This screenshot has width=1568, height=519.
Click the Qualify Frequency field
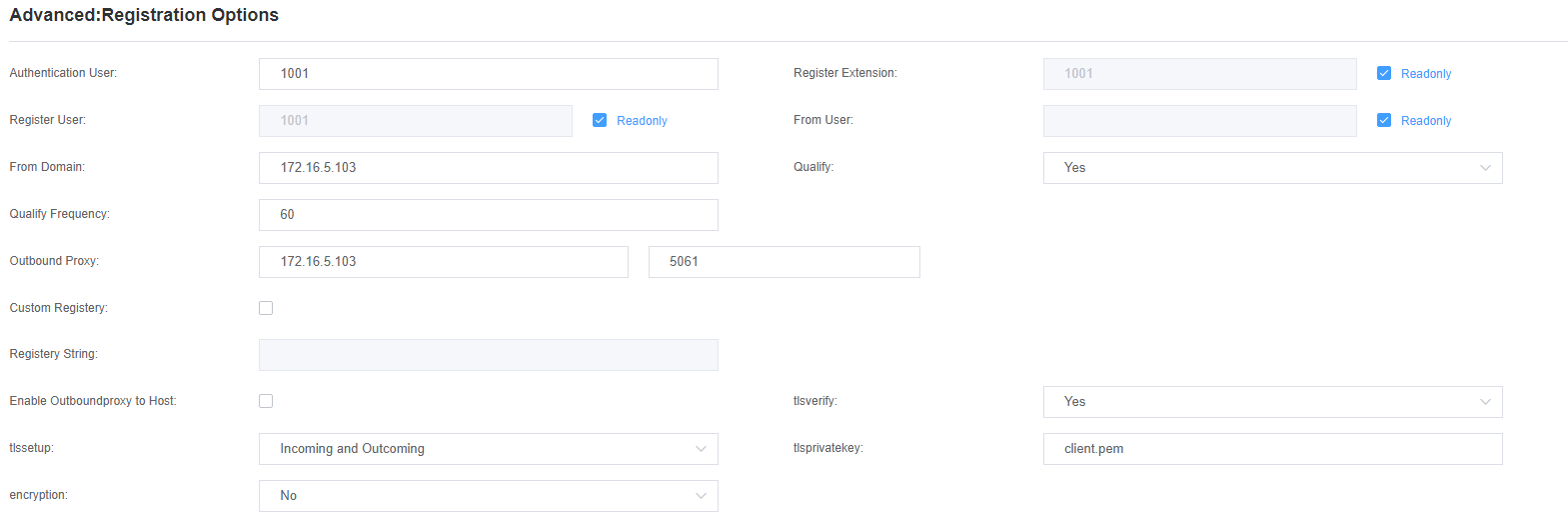pos(488,215)
